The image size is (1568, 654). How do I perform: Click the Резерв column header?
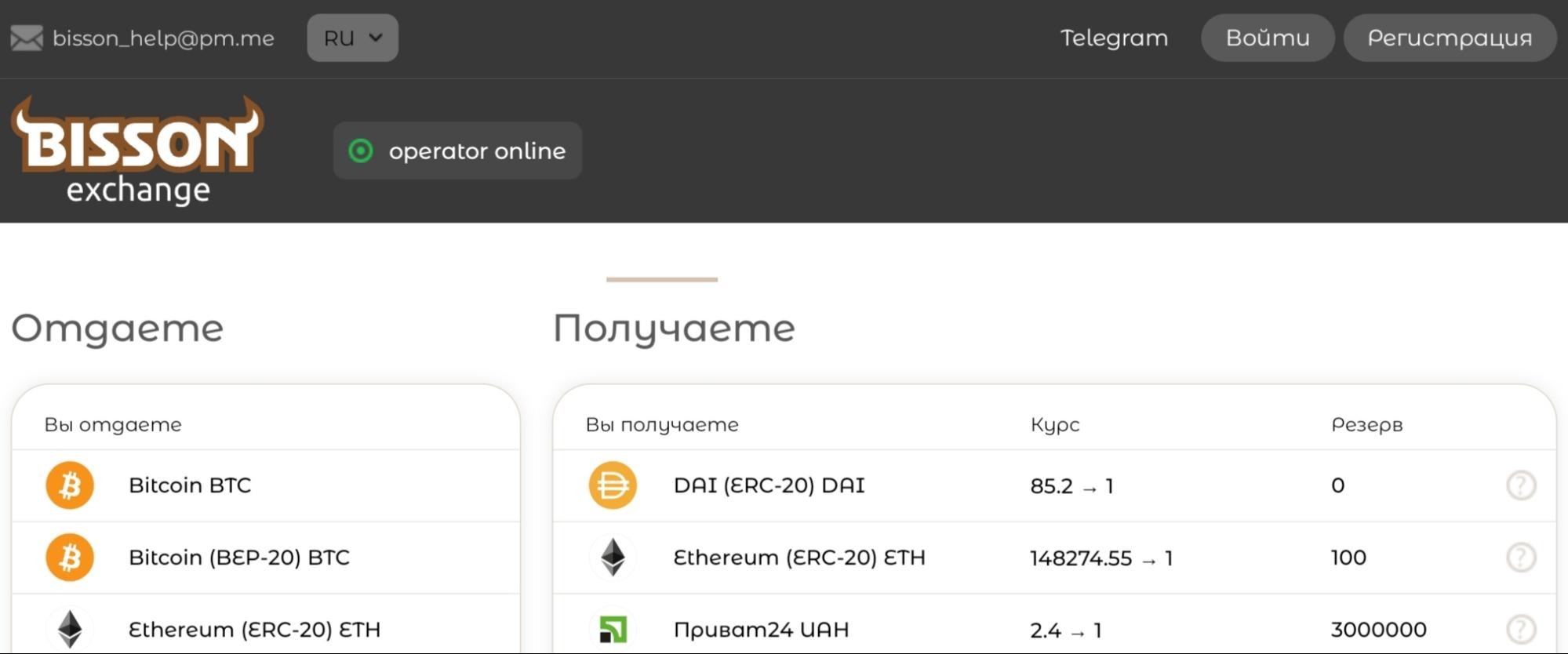tap(1366, 425)
